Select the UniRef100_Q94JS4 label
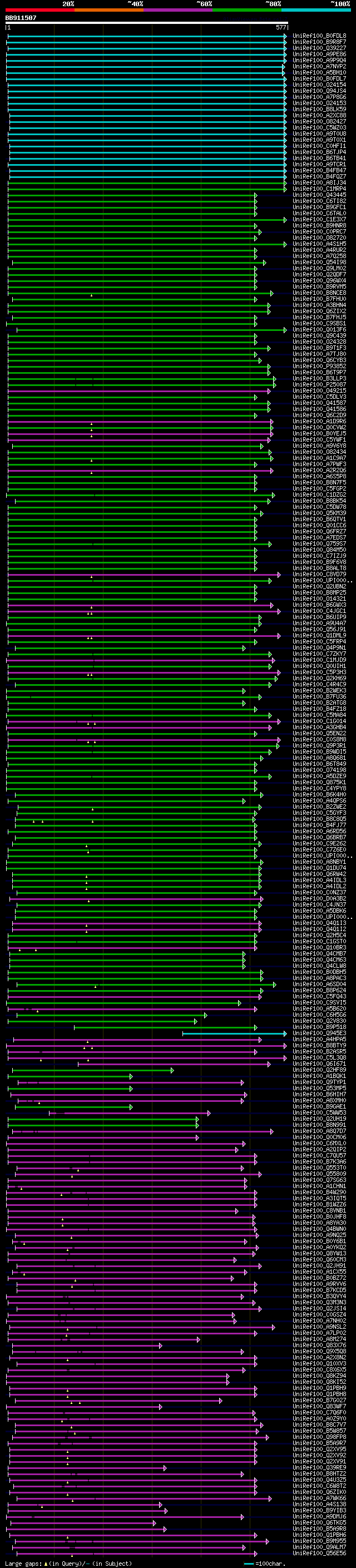The height and width of the screenshot is (1568, 356). [319, 91]
